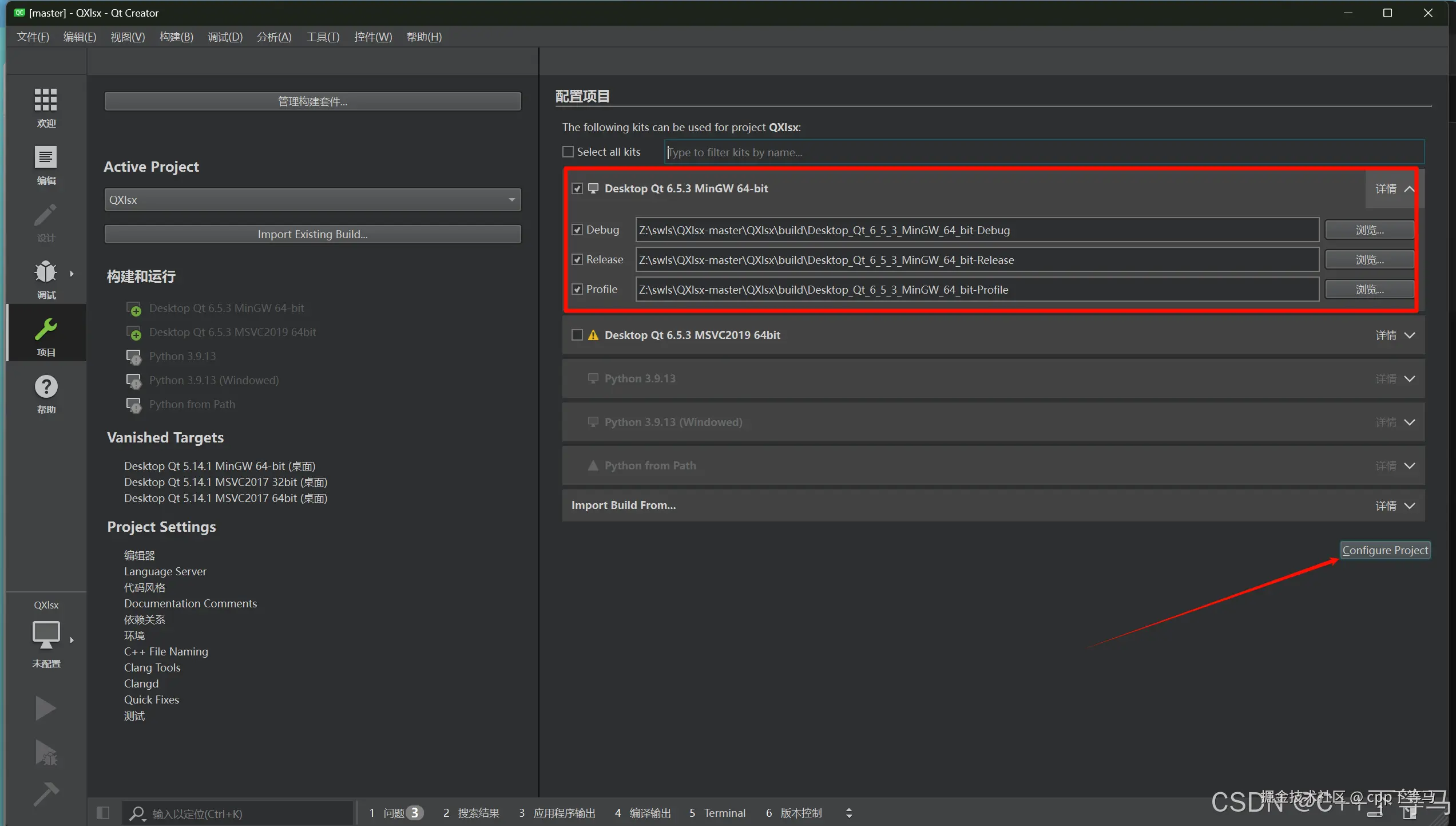Click the green Run play button
The width and height of the screenshot is (1456, 826).
point(45,708)
